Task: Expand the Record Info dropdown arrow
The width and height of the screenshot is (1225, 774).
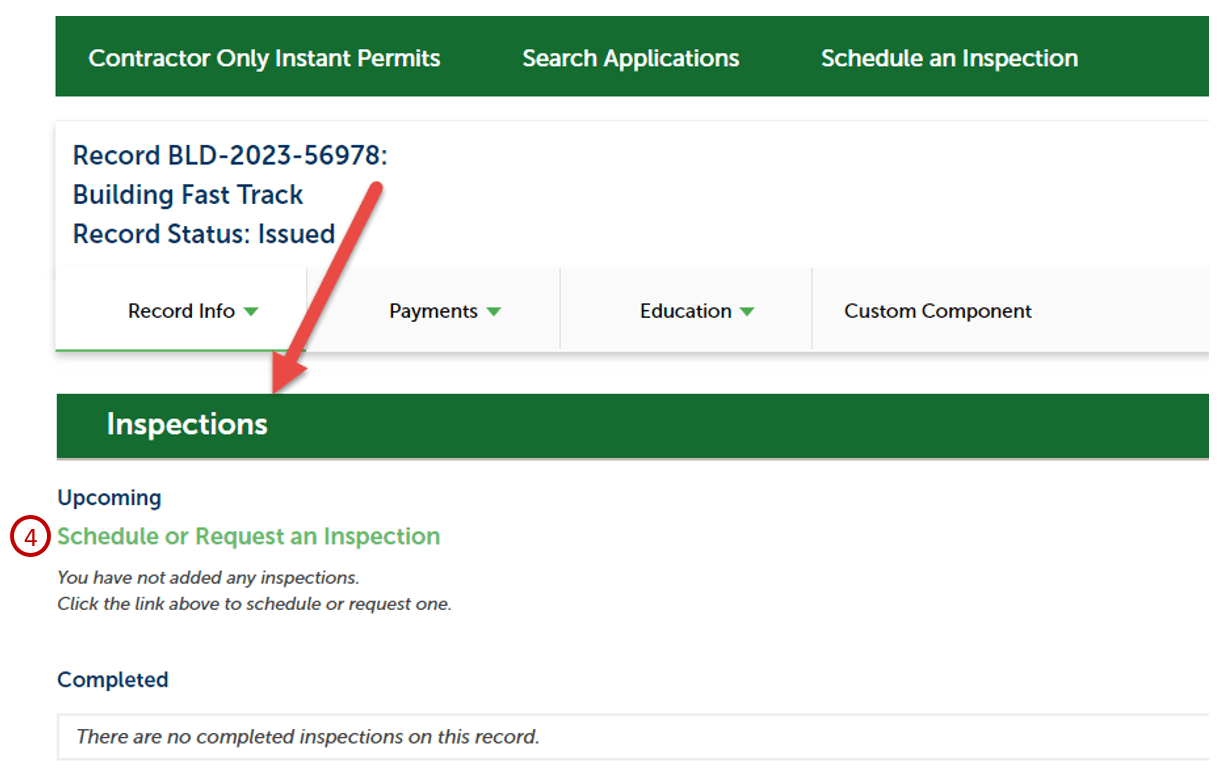Action: (x=251, y=312)
